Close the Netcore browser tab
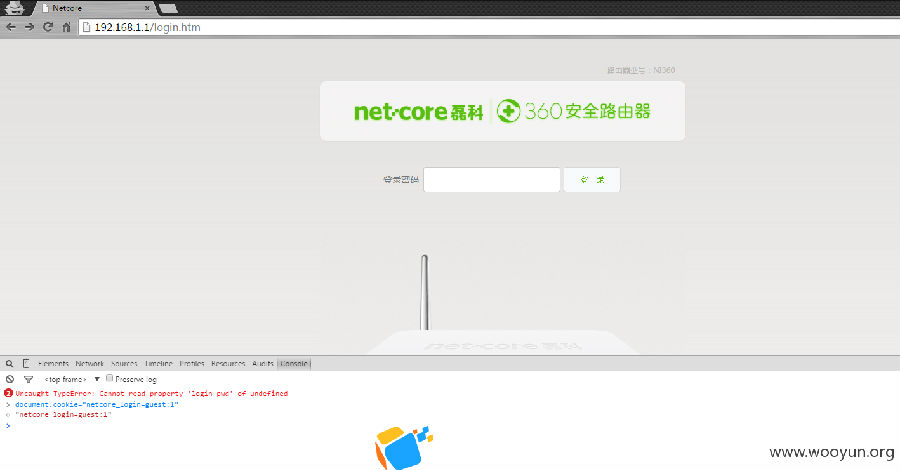Screen dimensions: 900x470 coord(147,8)
